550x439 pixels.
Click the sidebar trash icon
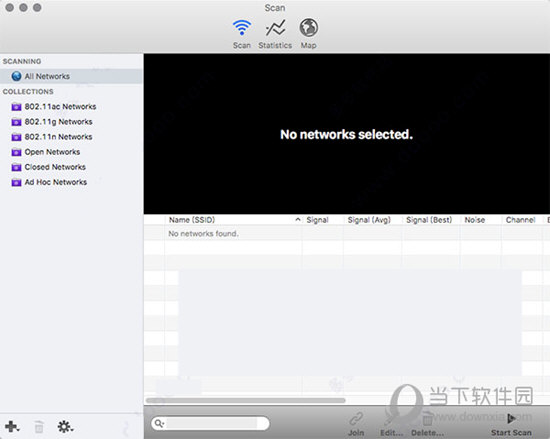coord(39,427)
